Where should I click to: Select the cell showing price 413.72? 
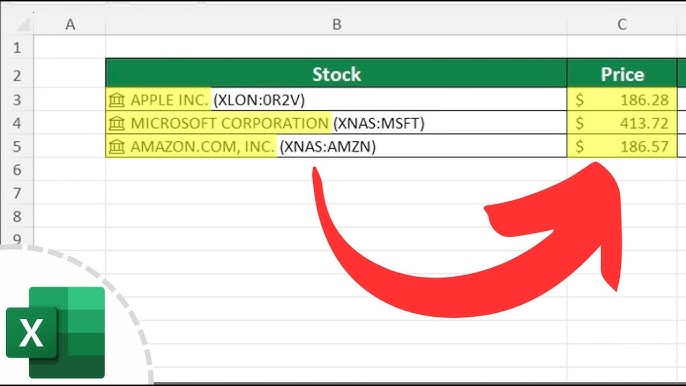pyautogui.click(x=622, y=123)
